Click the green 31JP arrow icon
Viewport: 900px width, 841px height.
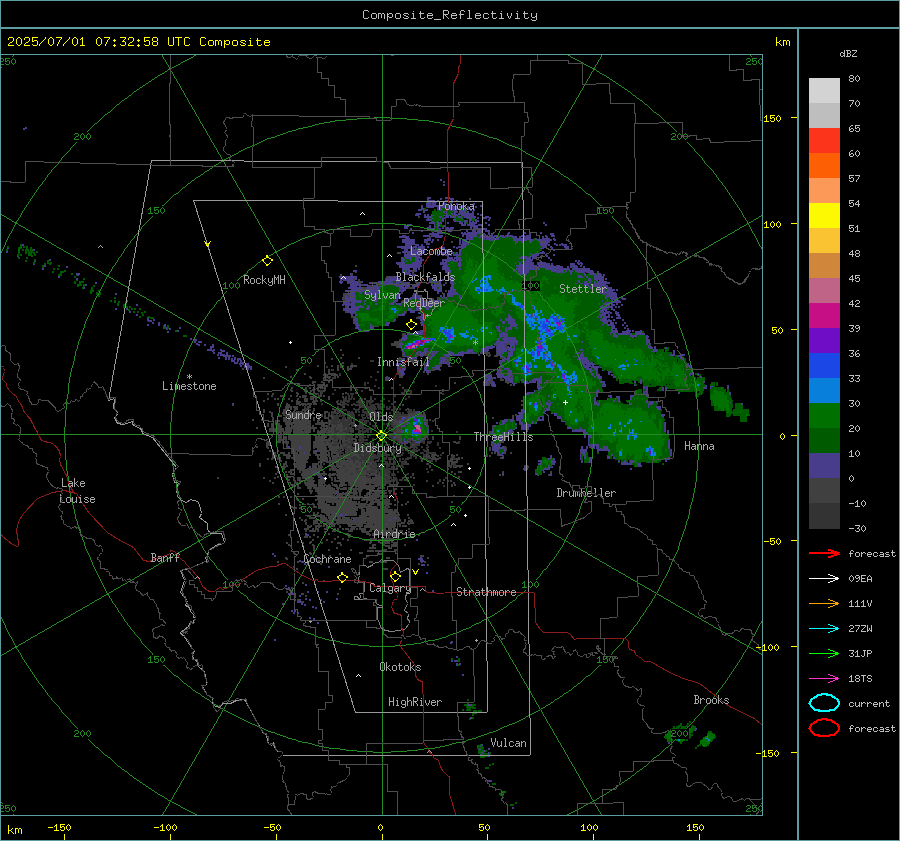(824, 653)
